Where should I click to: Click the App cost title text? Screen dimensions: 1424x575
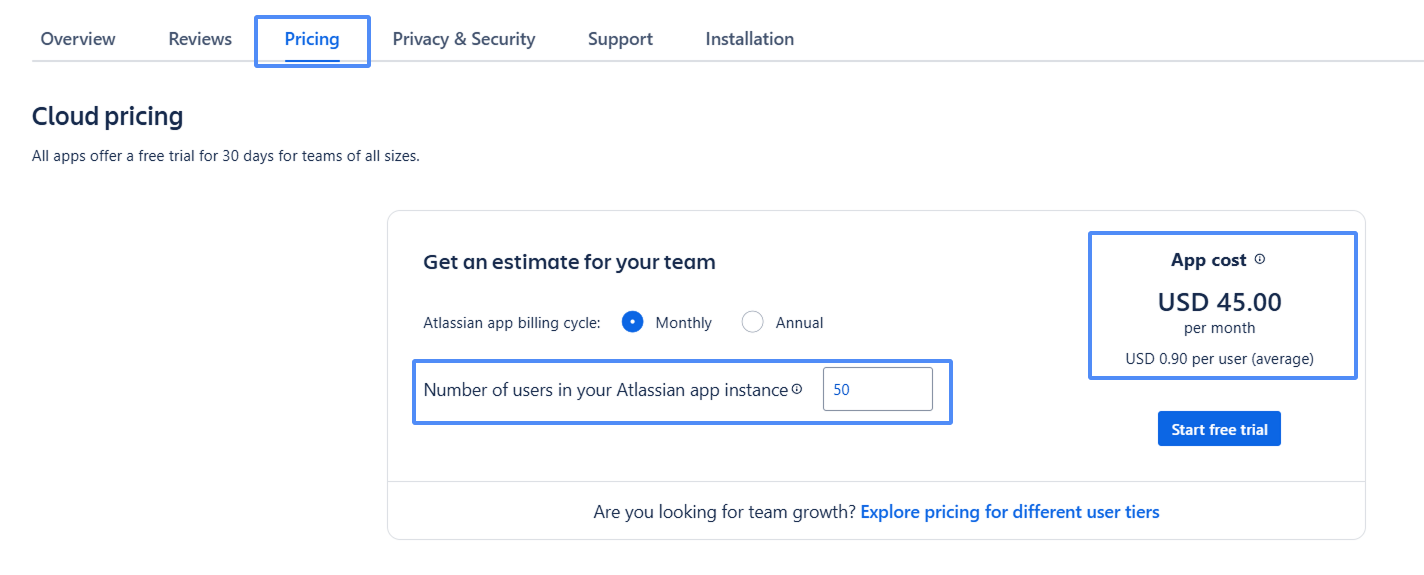pyautogui.click(x=1209, y=260)
